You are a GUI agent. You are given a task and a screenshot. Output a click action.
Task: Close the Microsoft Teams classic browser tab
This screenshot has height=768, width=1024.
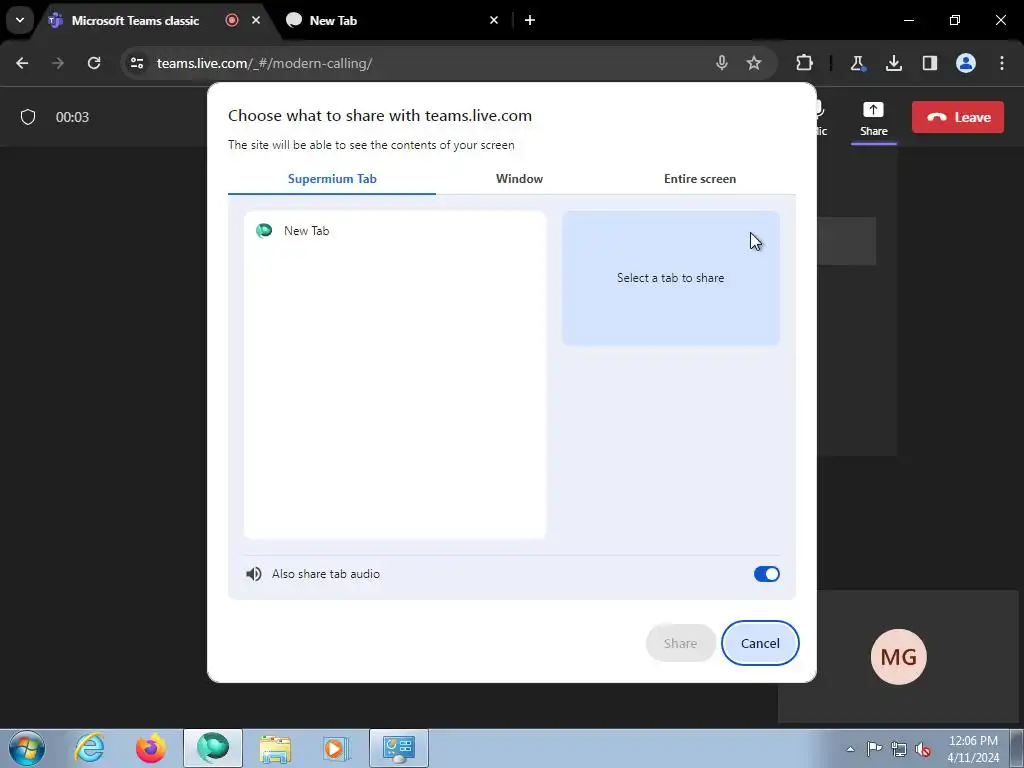[x=256, y=20]
